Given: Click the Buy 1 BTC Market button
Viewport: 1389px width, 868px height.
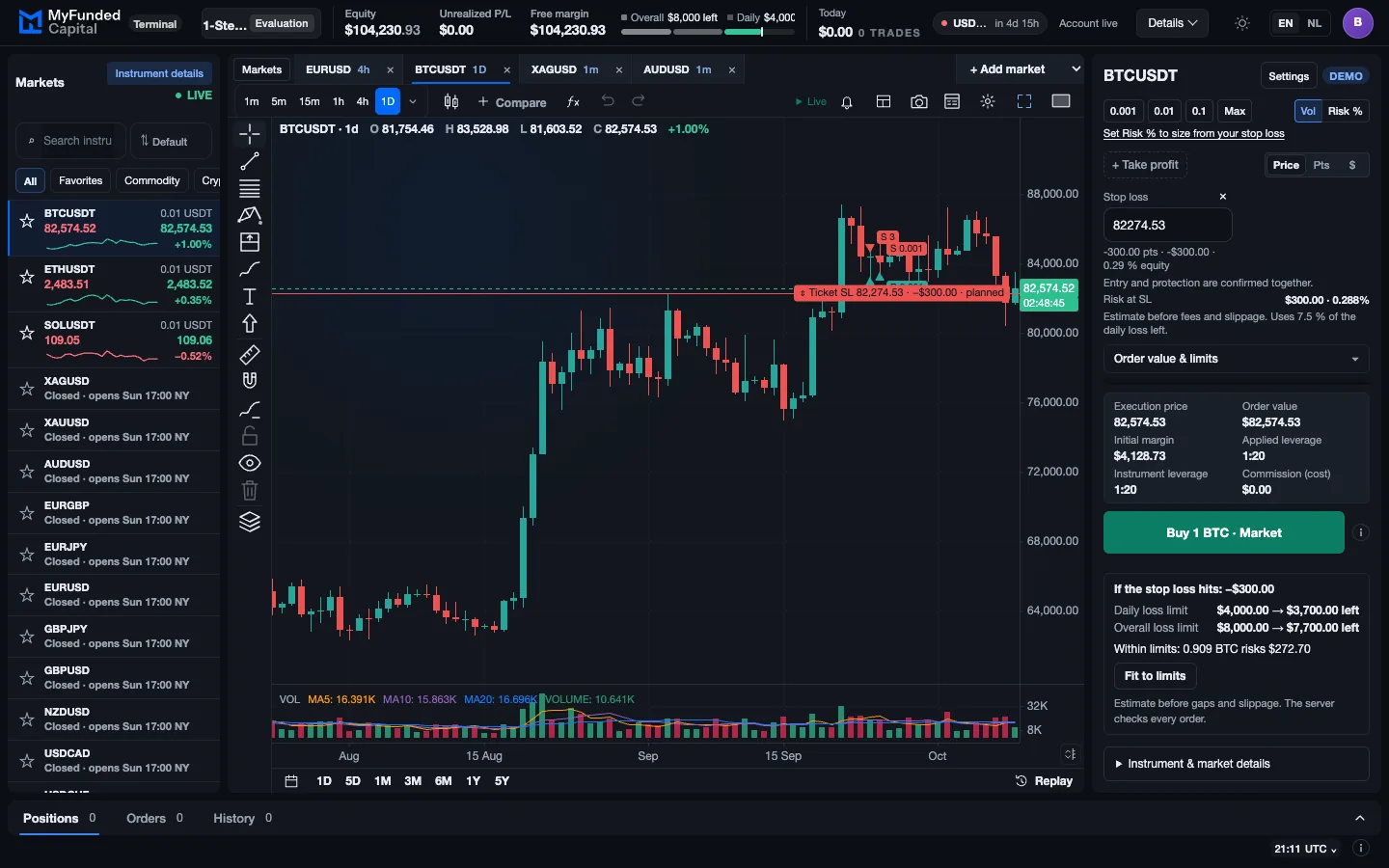Looking at the screenshot, I should (1223, 532).
